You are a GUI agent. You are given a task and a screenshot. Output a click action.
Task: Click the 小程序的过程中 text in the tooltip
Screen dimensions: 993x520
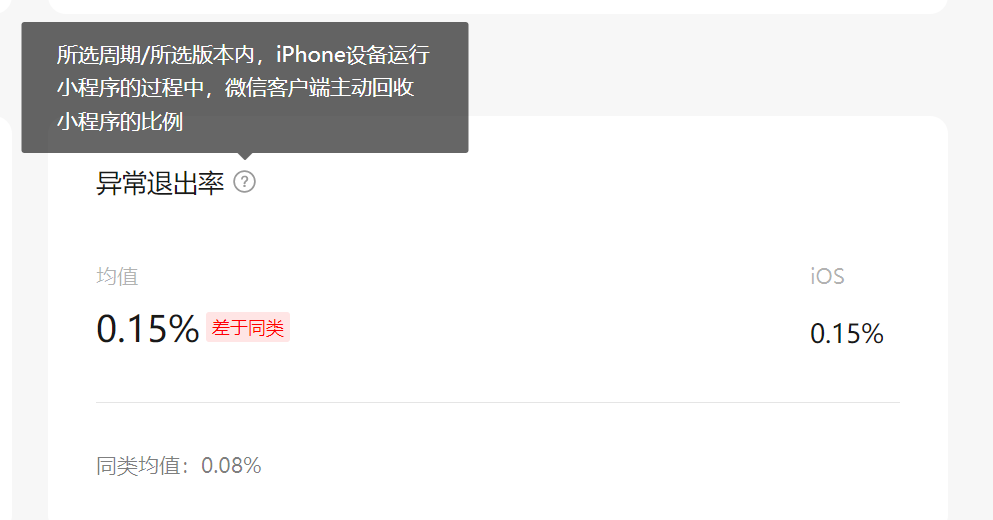[x=130, y=87]
